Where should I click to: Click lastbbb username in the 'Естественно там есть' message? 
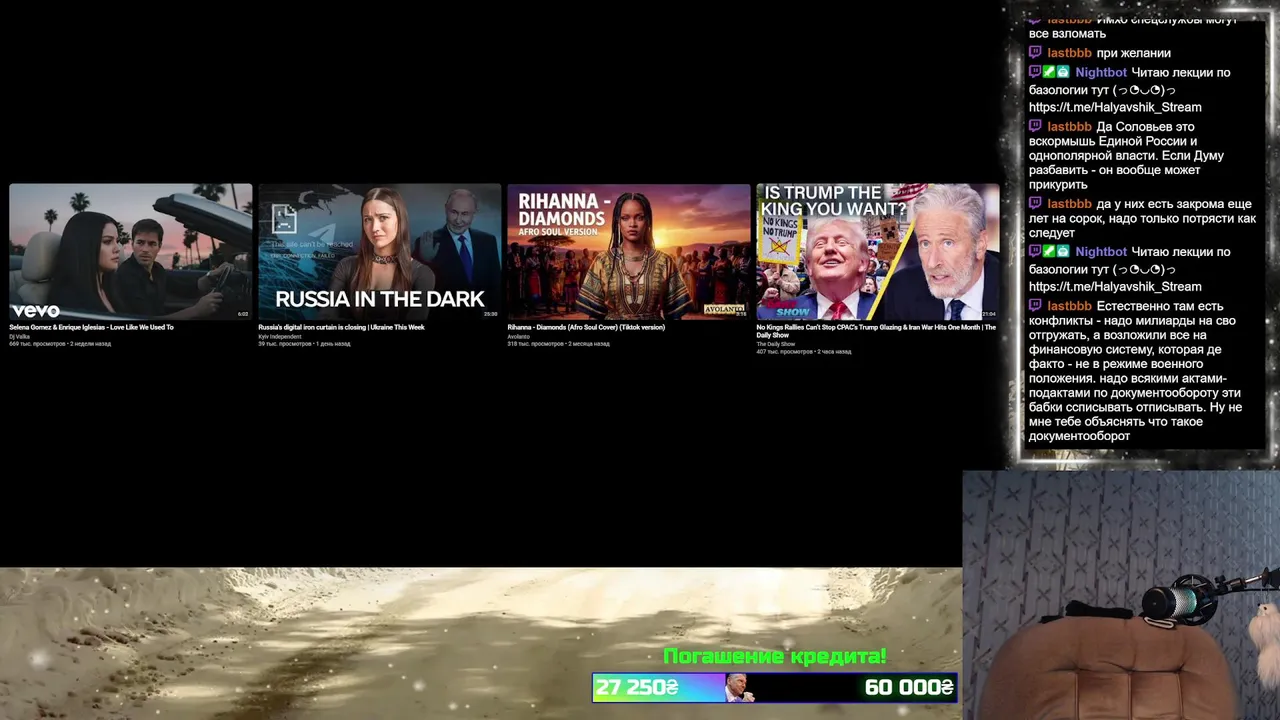coord(1069,306)
